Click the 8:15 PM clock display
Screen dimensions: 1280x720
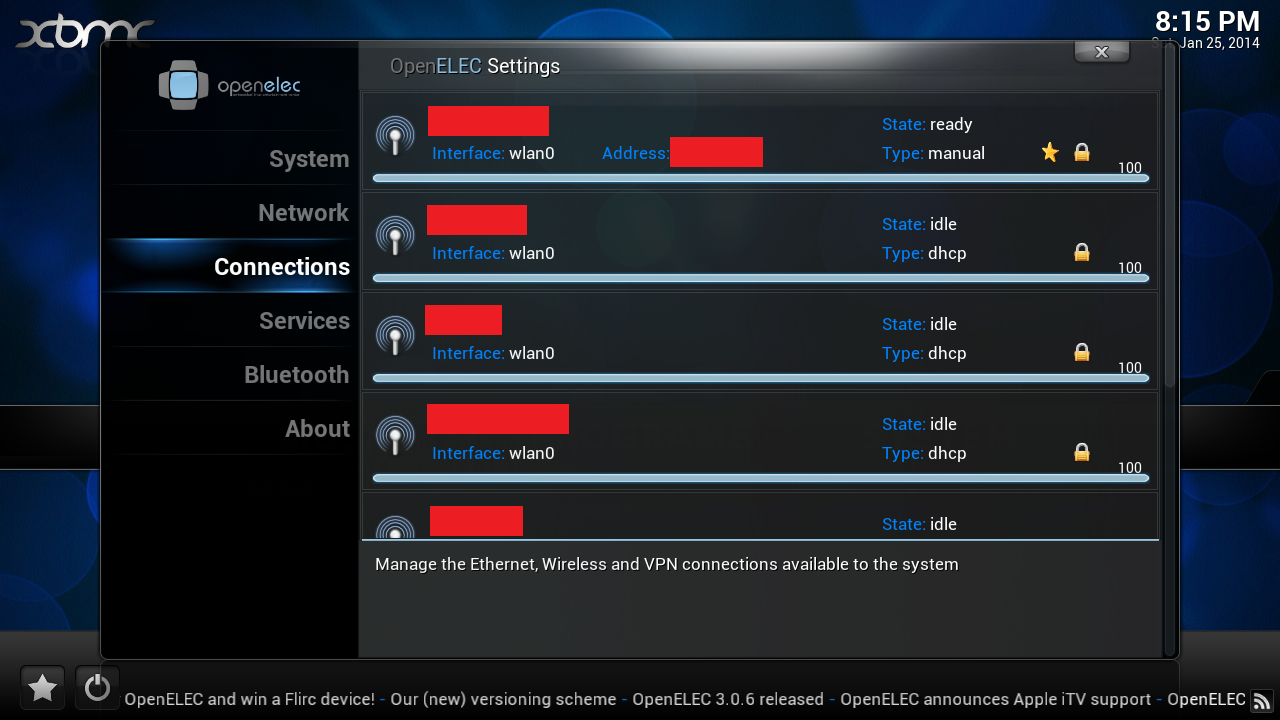(x=1206, y=21)
